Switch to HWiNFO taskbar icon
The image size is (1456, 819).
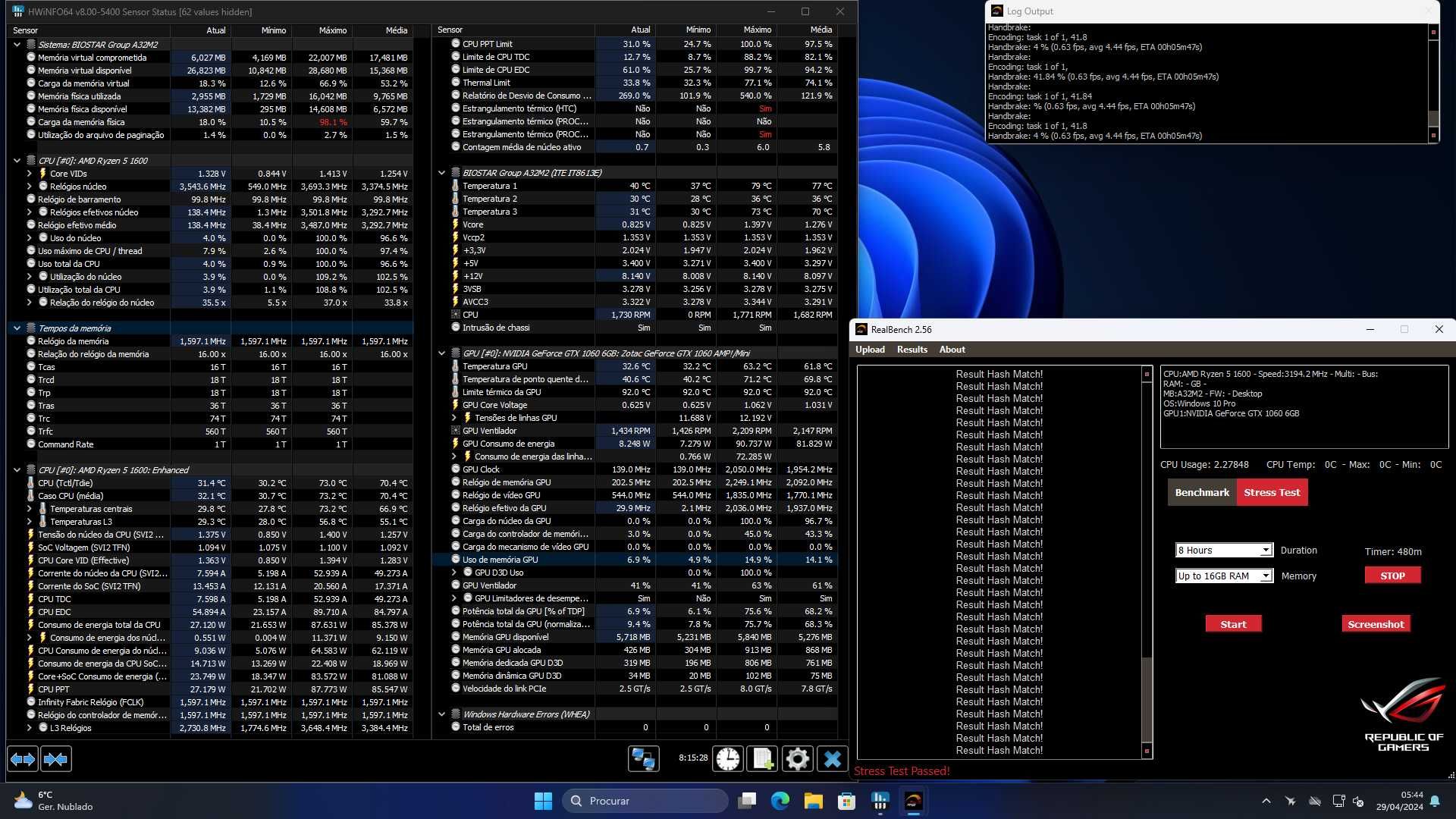click(x=880, y=801)
